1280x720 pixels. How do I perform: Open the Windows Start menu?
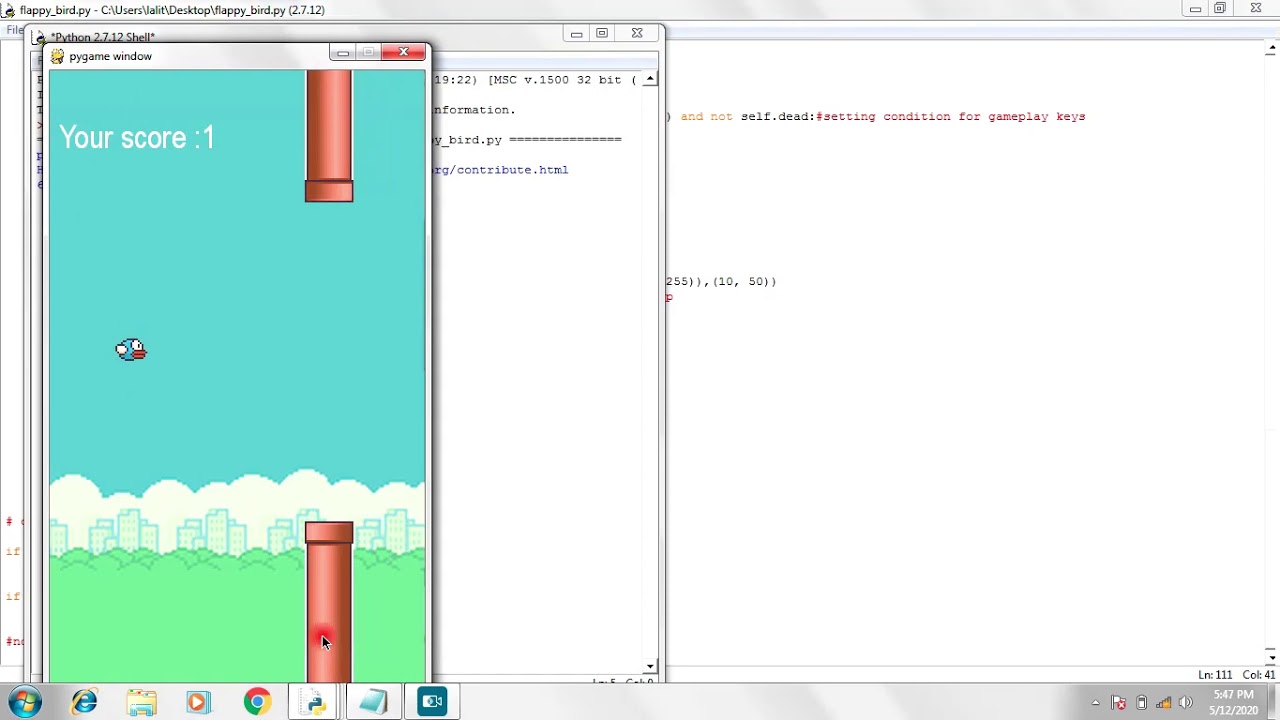point(26,701)
